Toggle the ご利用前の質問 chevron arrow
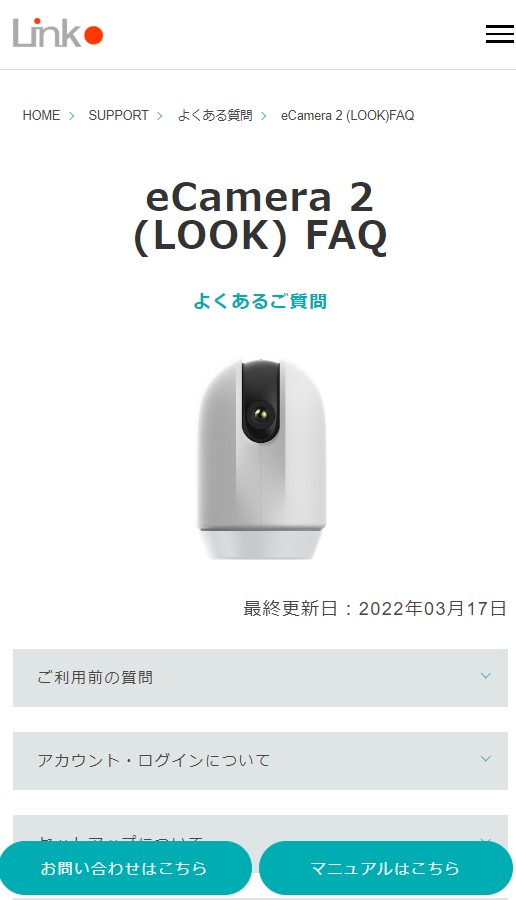This screenshot has height=900, width=516. click(486, 676)
